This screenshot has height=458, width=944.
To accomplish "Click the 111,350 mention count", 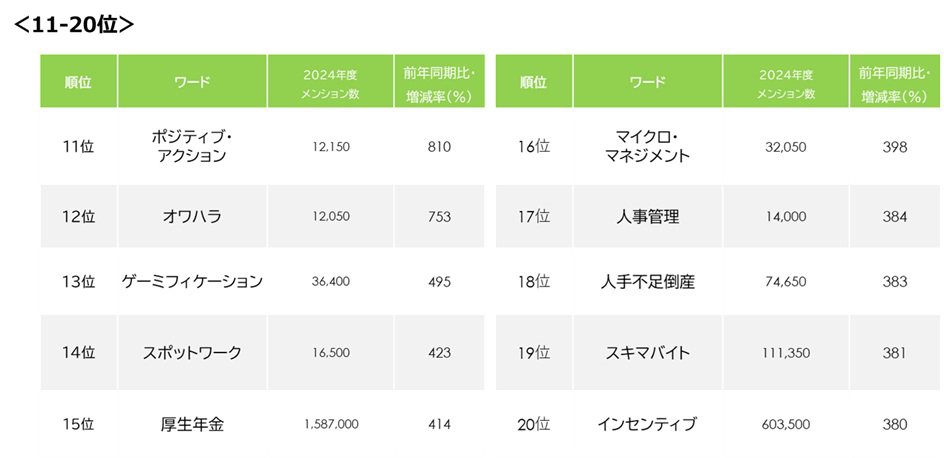I will pos(786,353).
